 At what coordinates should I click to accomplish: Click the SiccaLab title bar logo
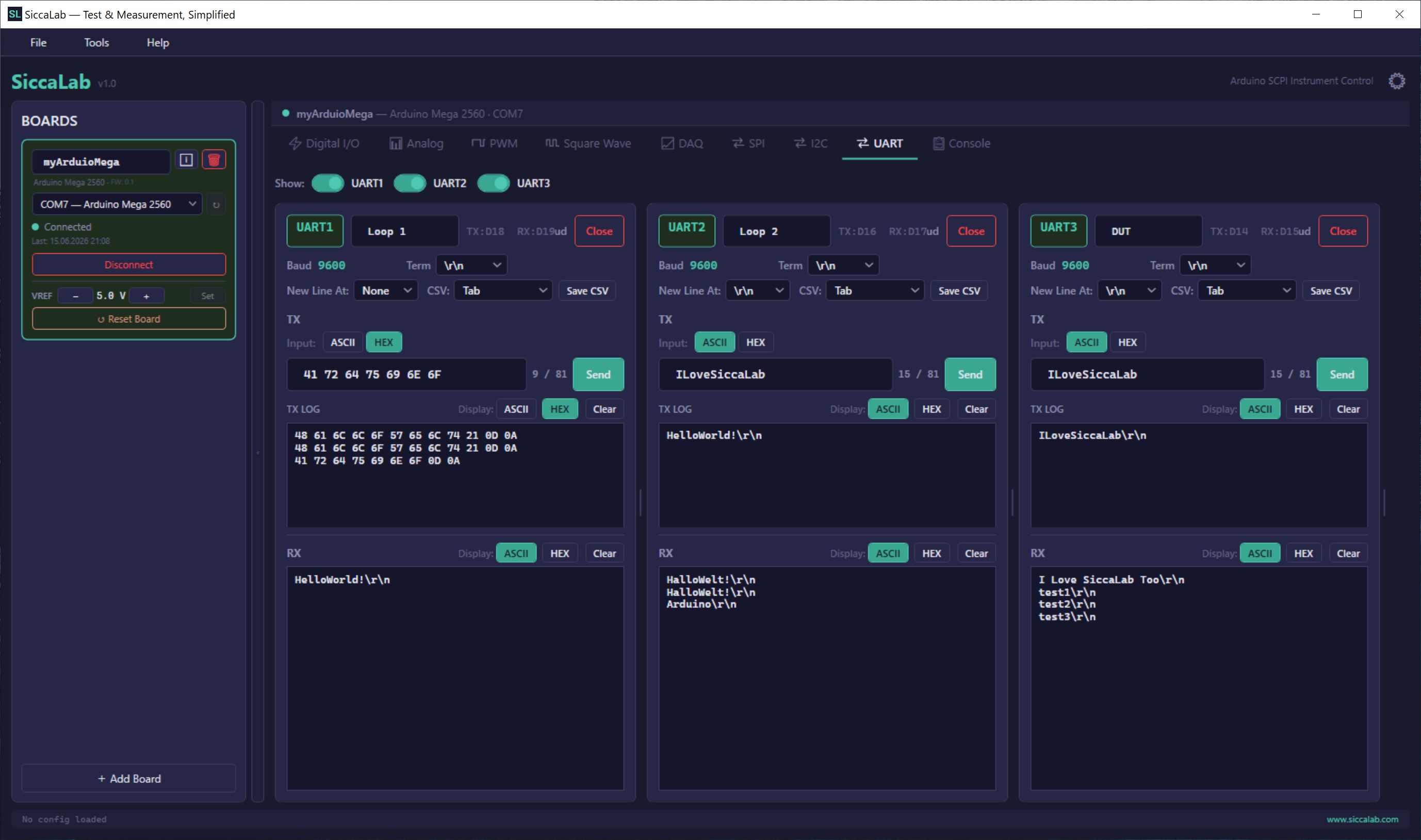click(x=14, y=13)
